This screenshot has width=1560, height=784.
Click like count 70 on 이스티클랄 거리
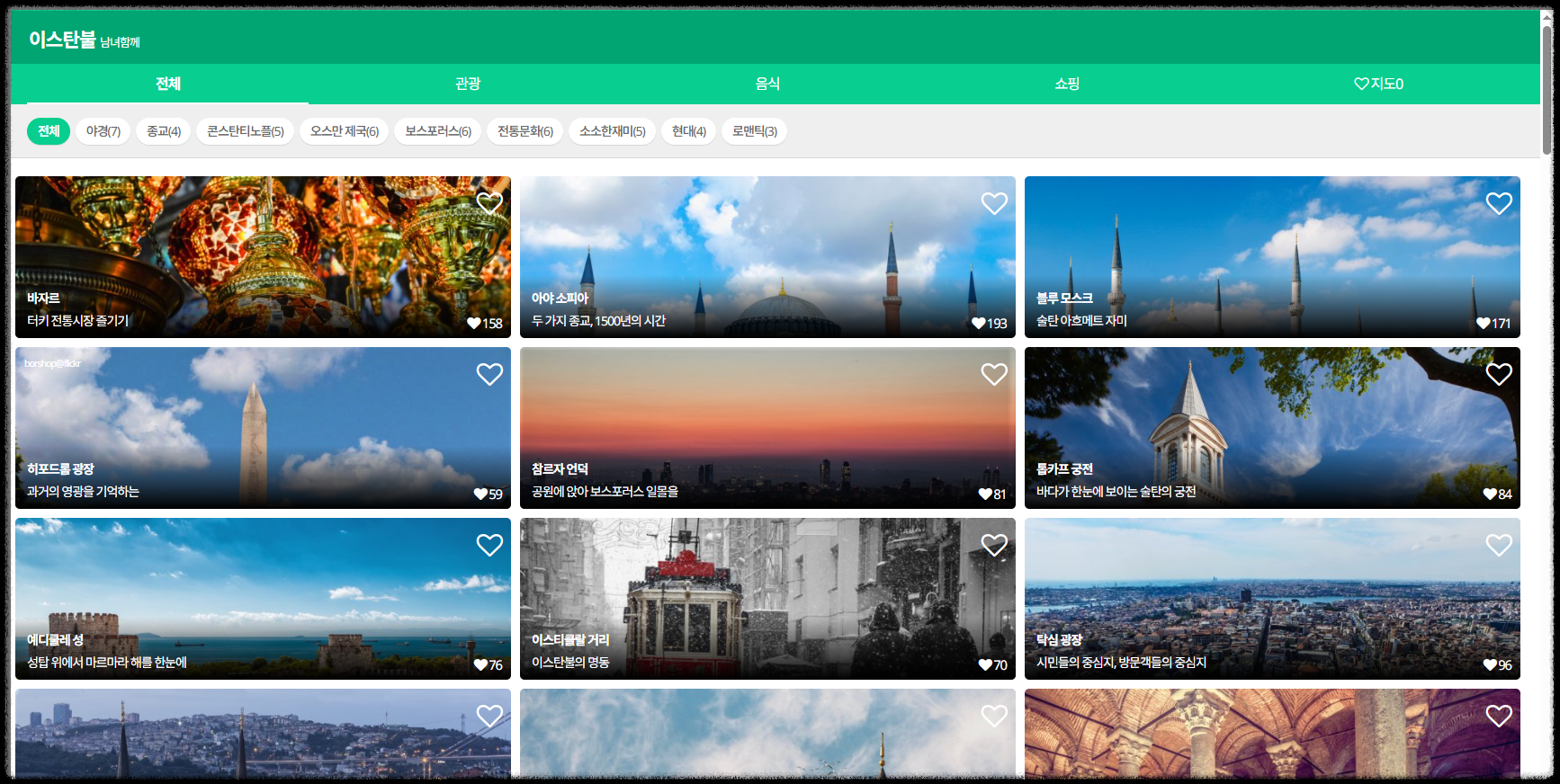(x=993, y=665)
